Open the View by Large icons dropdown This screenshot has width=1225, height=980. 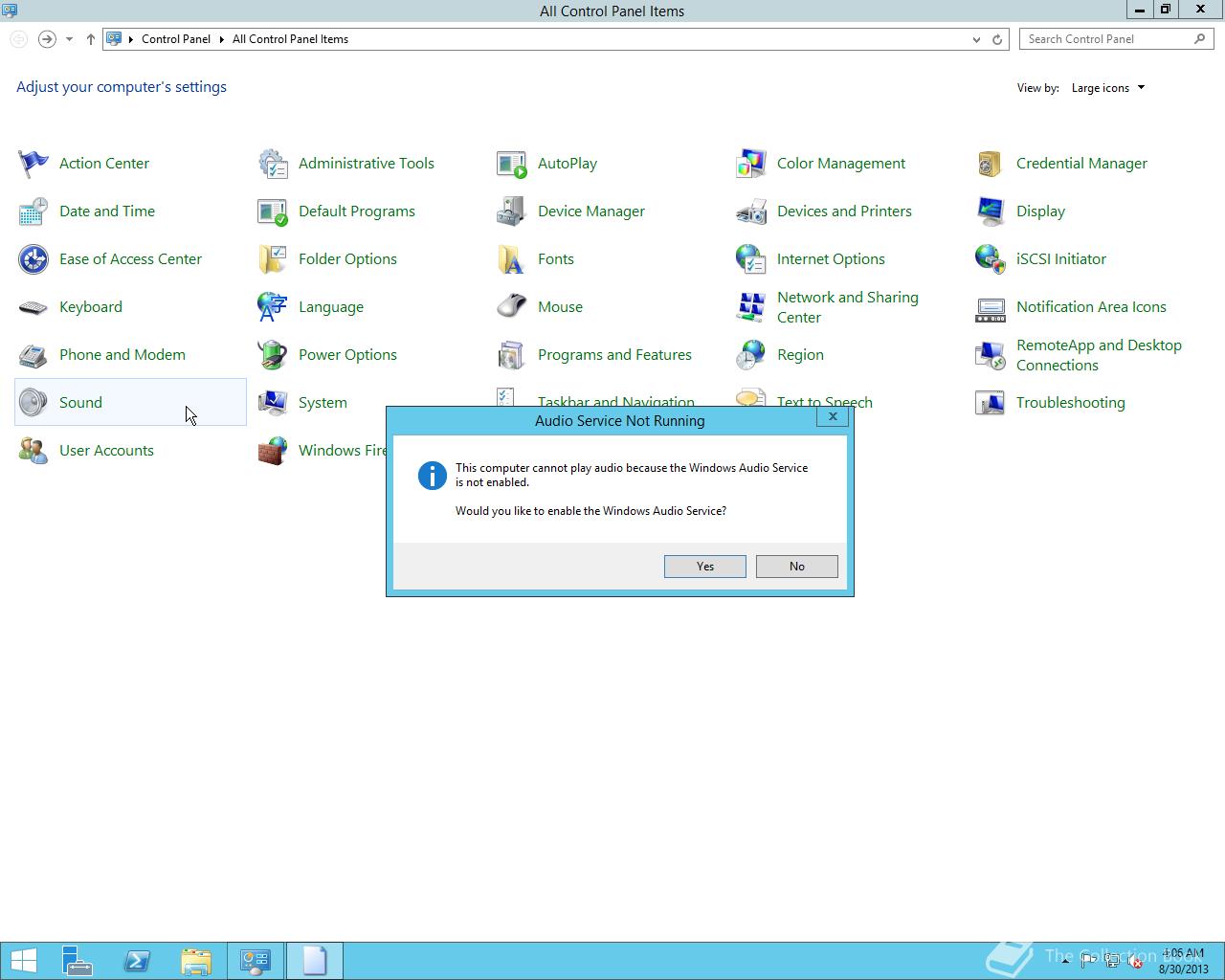[1108, 88]
